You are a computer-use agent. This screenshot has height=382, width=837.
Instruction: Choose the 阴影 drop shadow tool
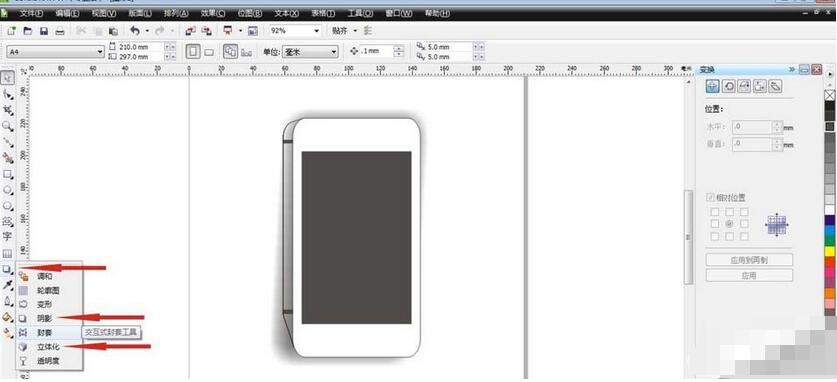(x=44, y=318)
